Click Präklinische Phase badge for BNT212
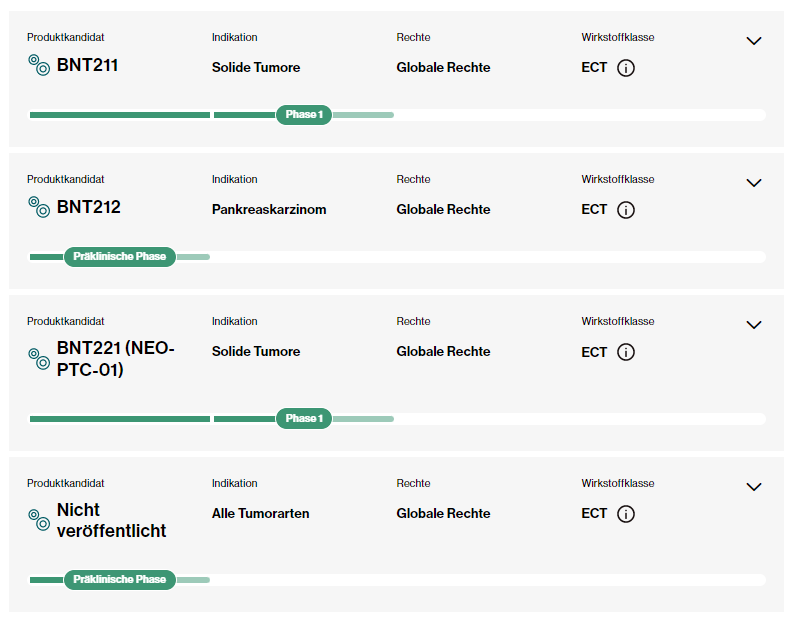Image resolution: width=794 pixels, height=617 pixels. [x=120, y=257]
